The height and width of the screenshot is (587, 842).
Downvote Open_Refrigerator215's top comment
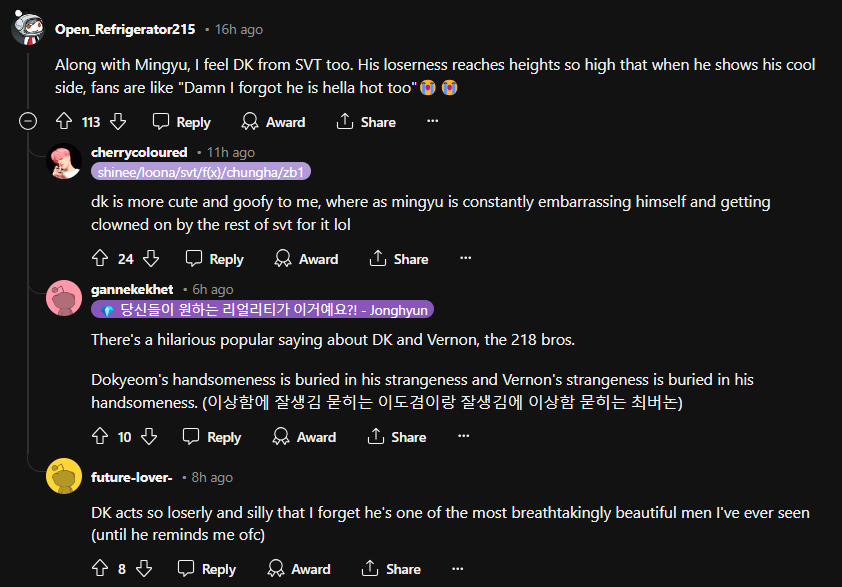pos(117,122)
